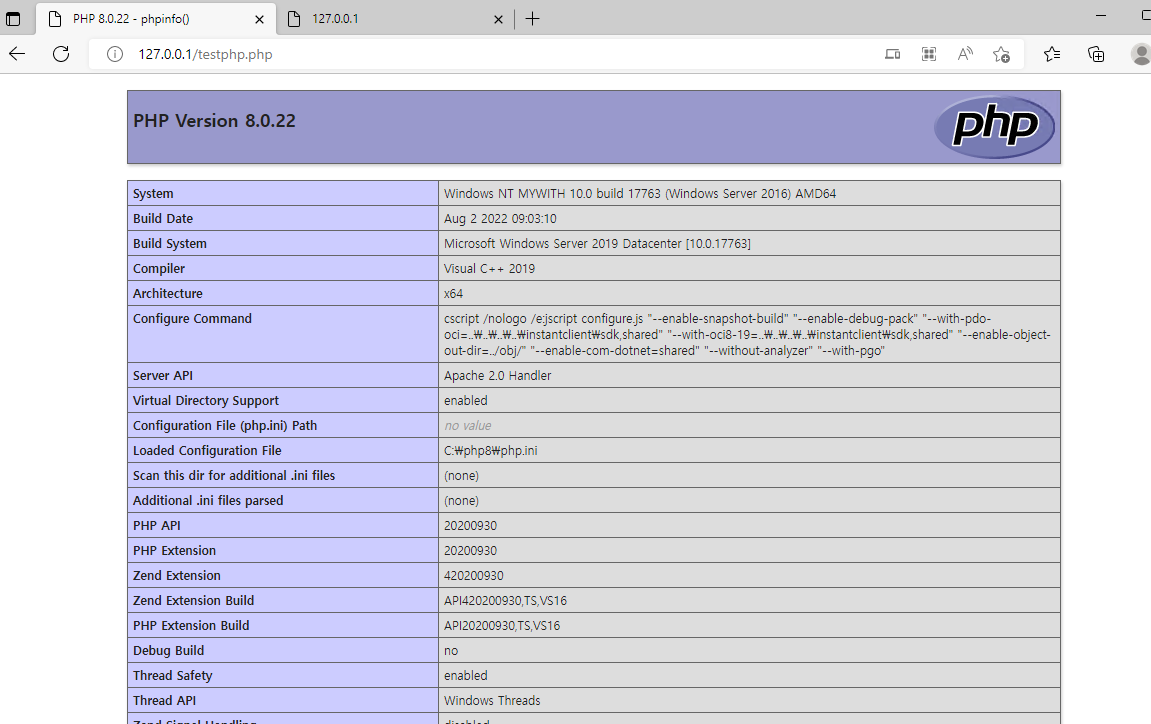The height and width of the screenshot is (724, 1151).
Task: Close the 127.0.0.1 tab
Action: point(498,20)
